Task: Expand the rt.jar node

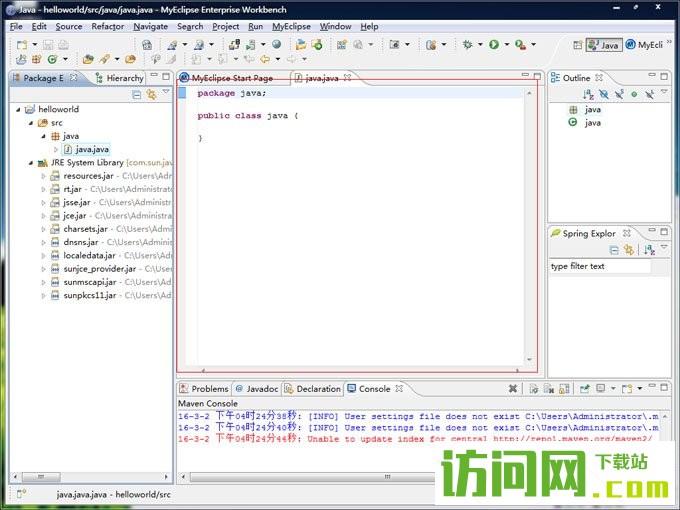Action: click(x=43, y=190)
